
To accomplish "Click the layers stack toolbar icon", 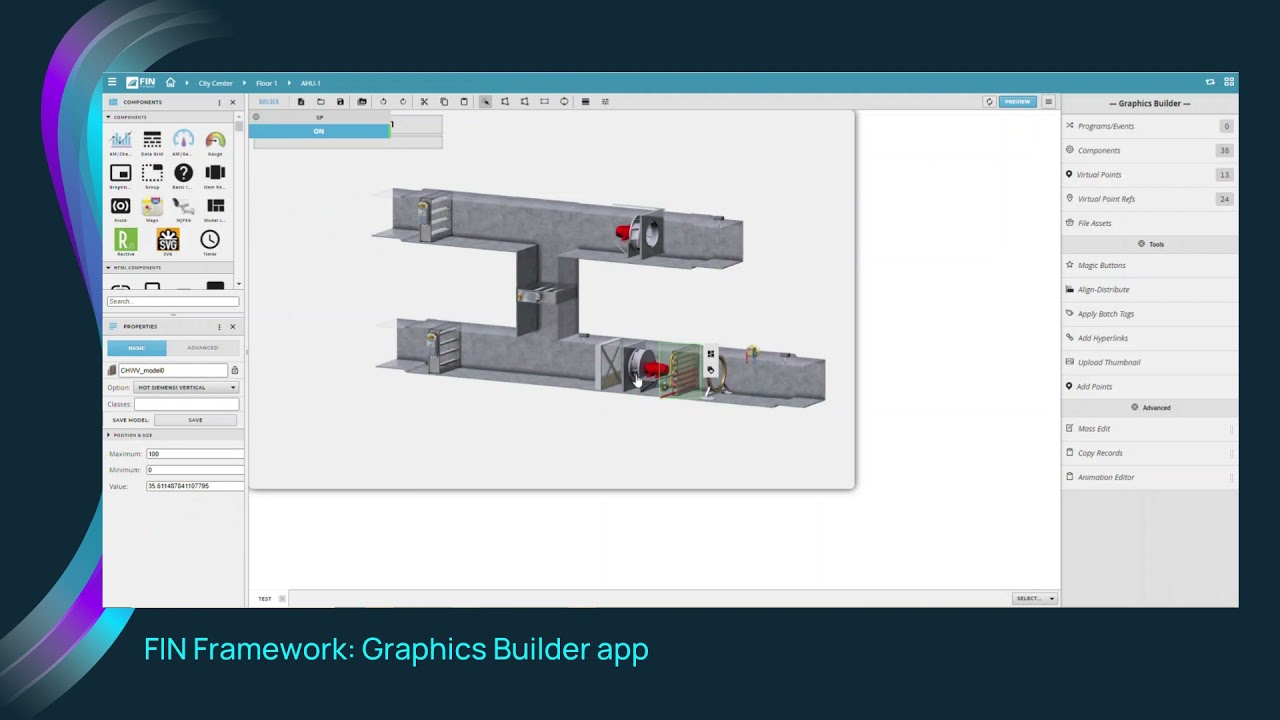I will (x=585, y=101).
